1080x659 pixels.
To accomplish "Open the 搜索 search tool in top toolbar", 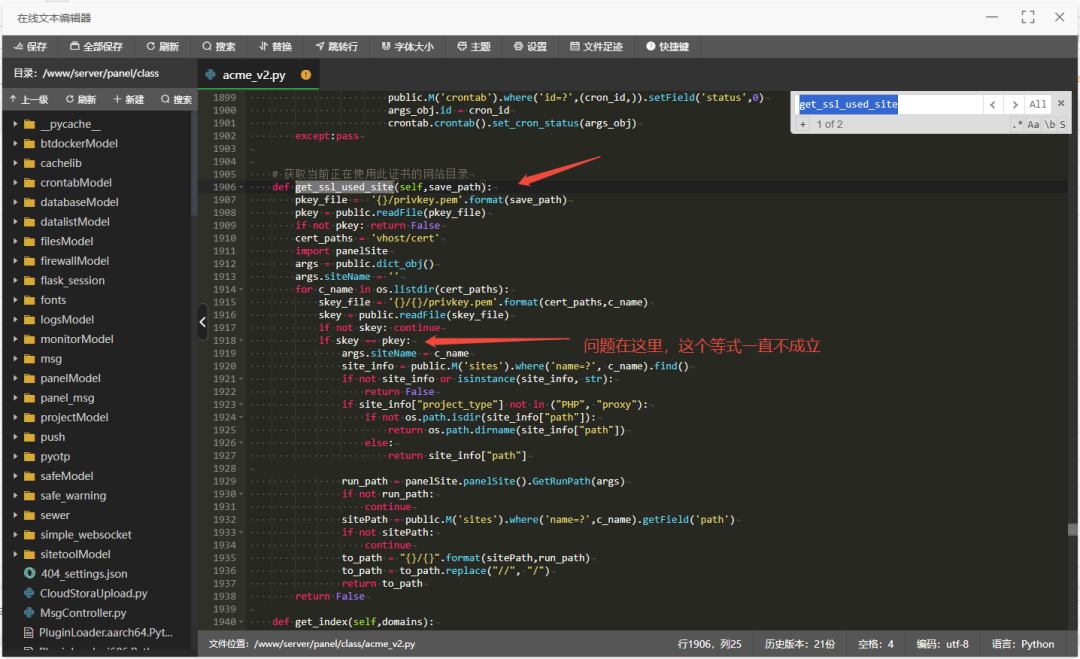I will point(219,47).
